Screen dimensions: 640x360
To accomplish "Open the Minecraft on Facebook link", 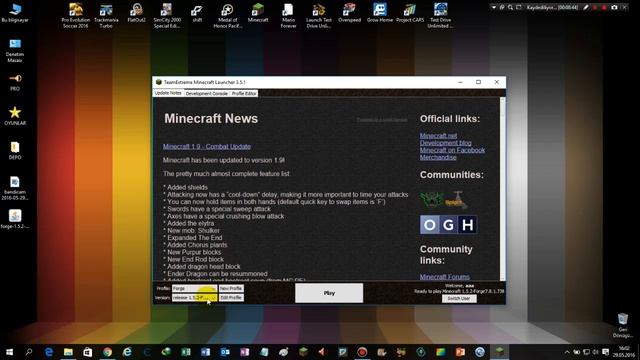I will tap(452, 150).
